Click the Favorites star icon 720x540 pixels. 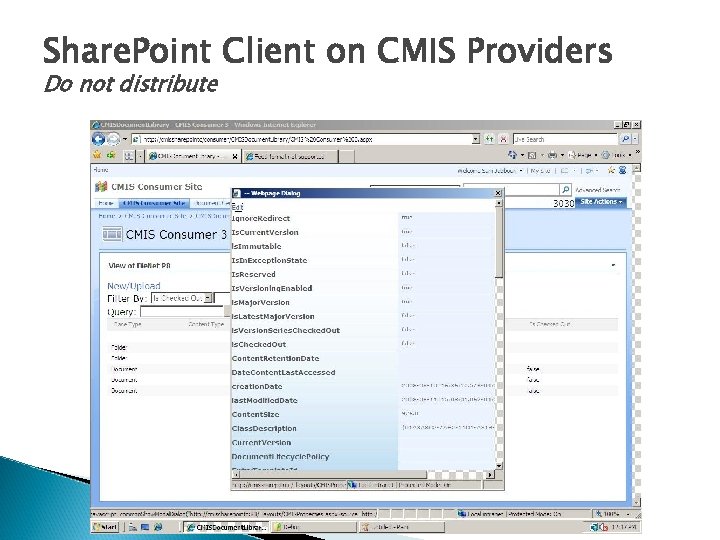[x=97, y=155]
